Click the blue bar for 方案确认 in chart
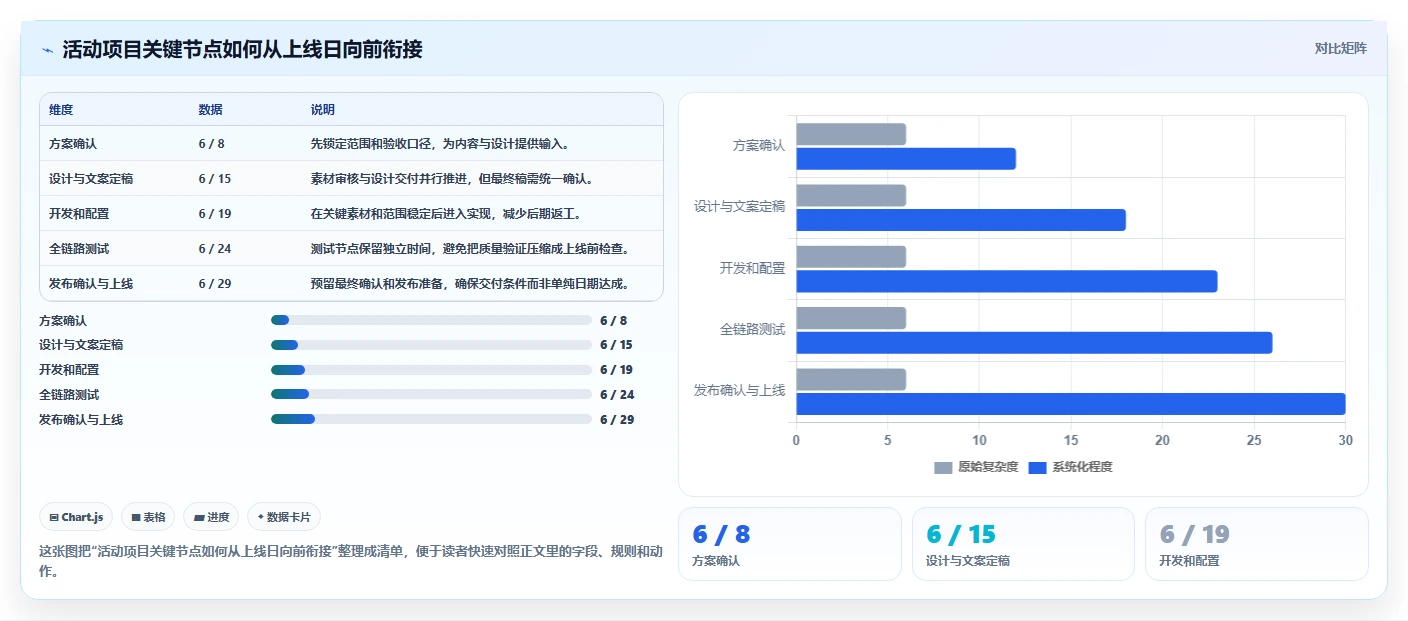Viewport: 1408px width, 621px height. coord(906,159)
